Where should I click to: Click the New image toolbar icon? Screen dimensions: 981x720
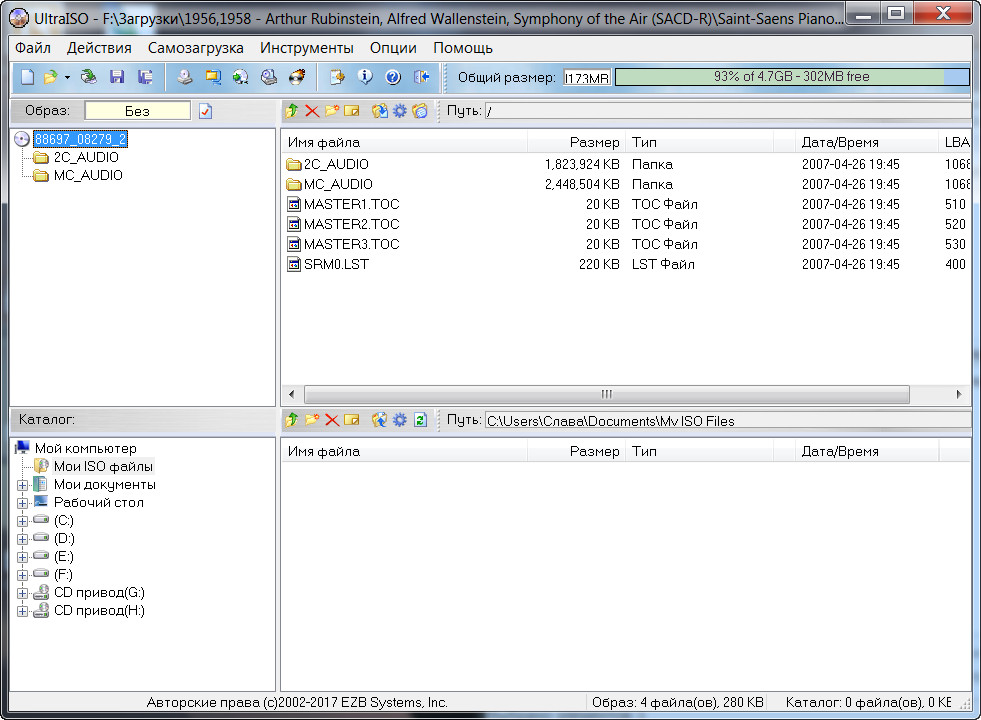tap(28, 77)
